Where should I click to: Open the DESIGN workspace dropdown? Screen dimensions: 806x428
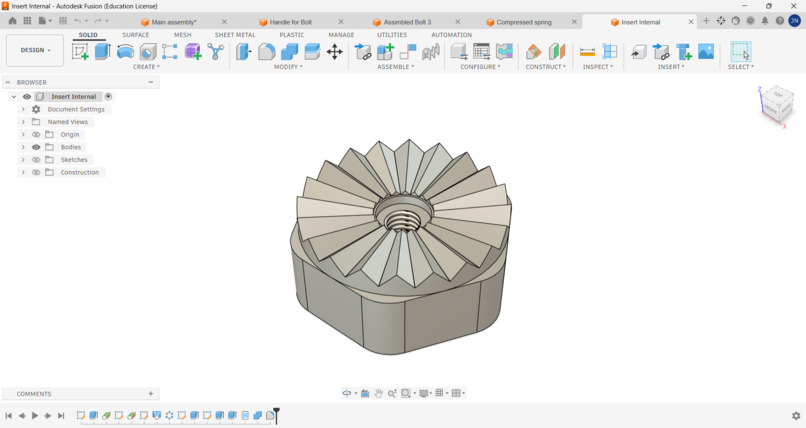[35, 50]
